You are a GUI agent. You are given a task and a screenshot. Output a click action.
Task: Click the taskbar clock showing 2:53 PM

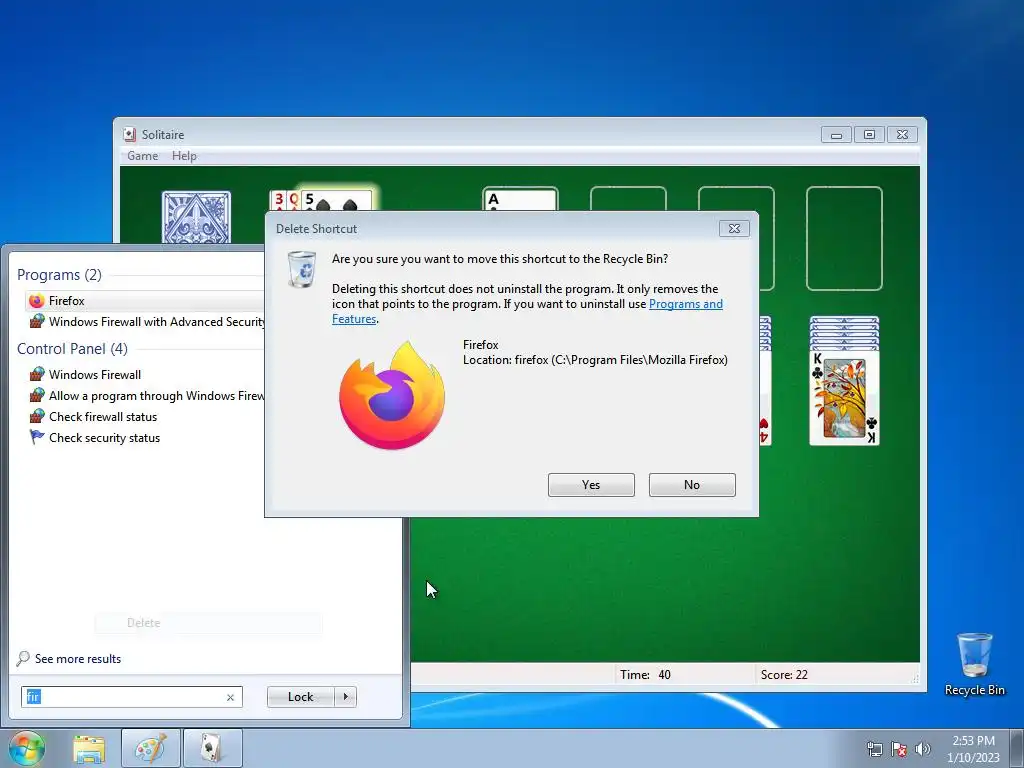point(973,748)
